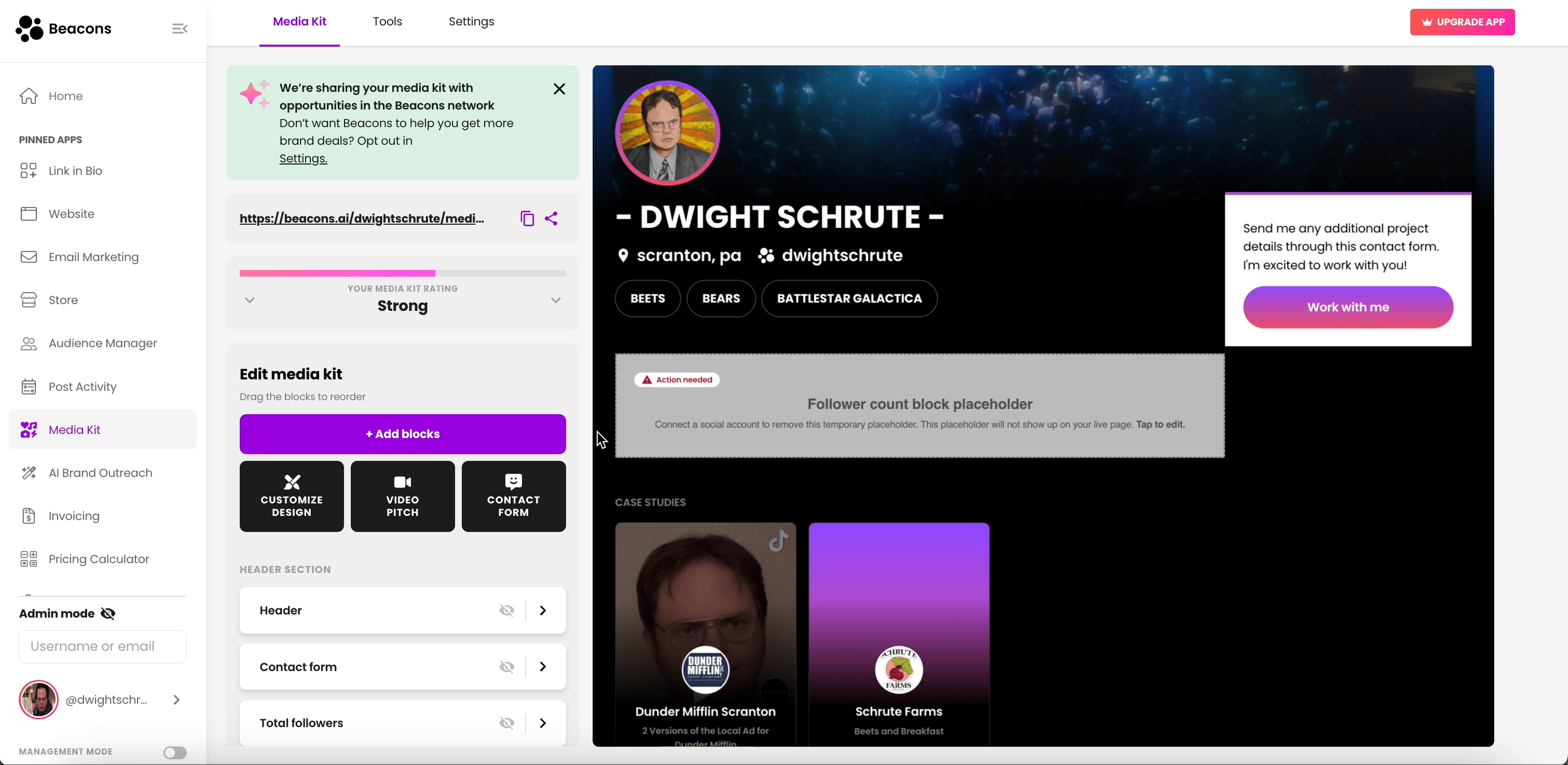Open the Schrute Farms case study
This screenshot has width=1568, height=765.
[899, 634]
